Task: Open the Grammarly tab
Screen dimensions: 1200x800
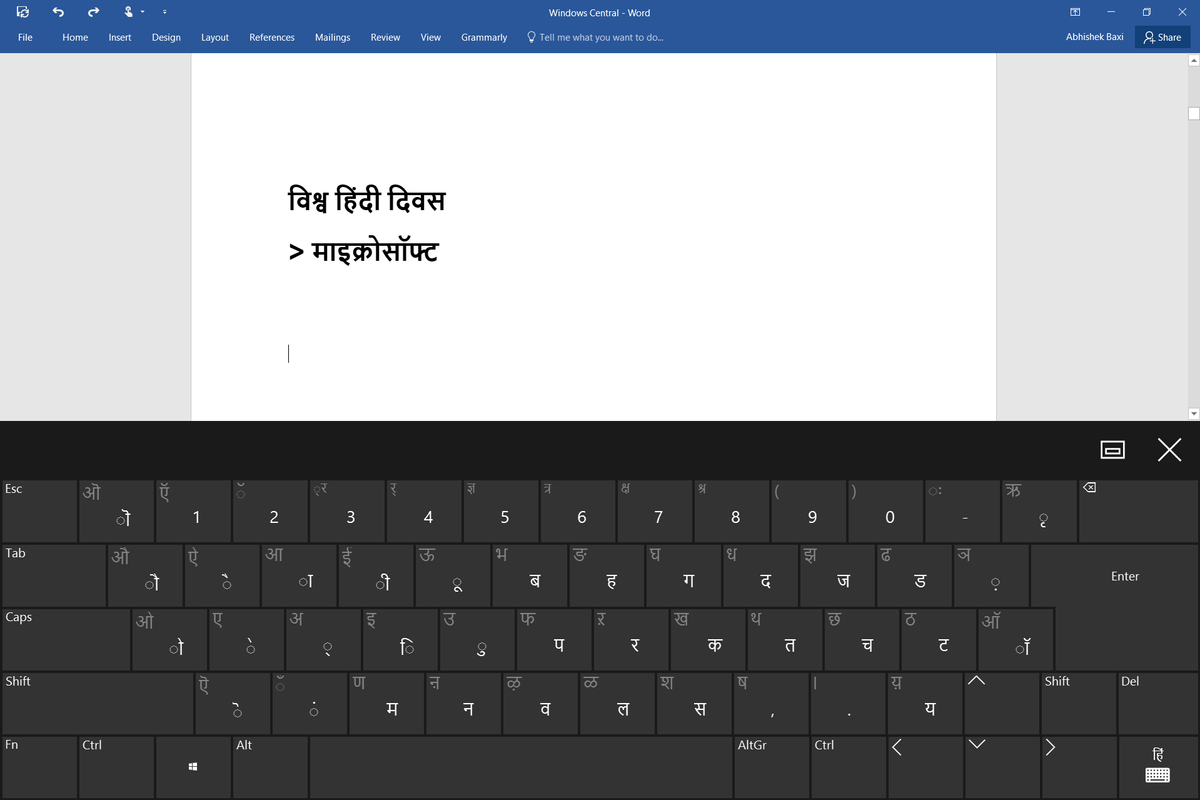Action: click(484, 37)
